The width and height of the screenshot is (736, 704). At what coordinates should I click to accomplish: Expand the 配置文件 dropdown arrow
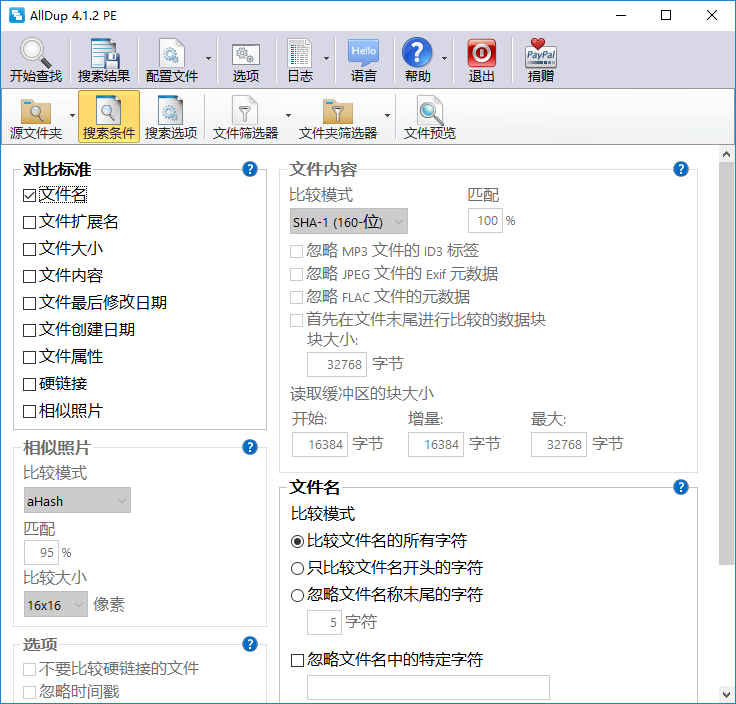209,58
